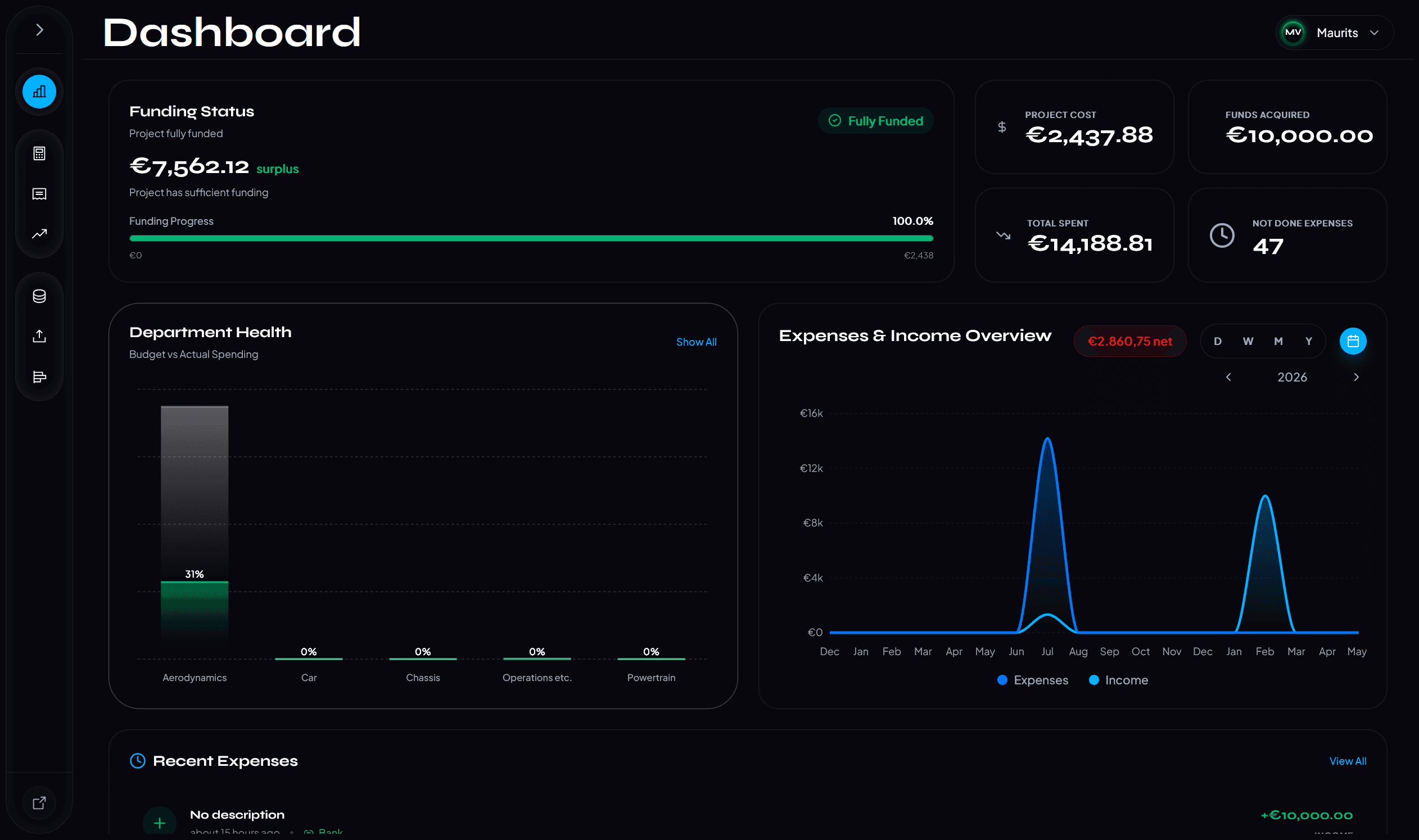The image size is (1419, 840).
Task: Click the upload icon in sidebar
Action: (39, 336)
